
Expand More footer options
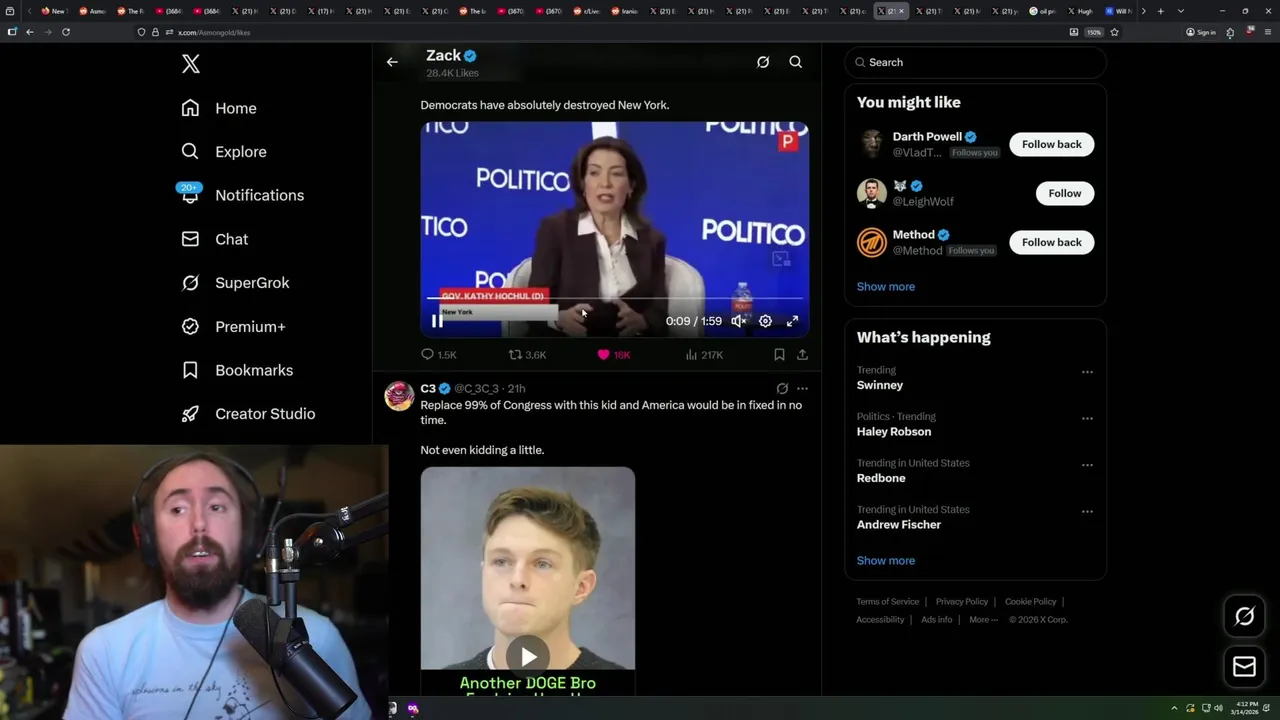[983, 620]
